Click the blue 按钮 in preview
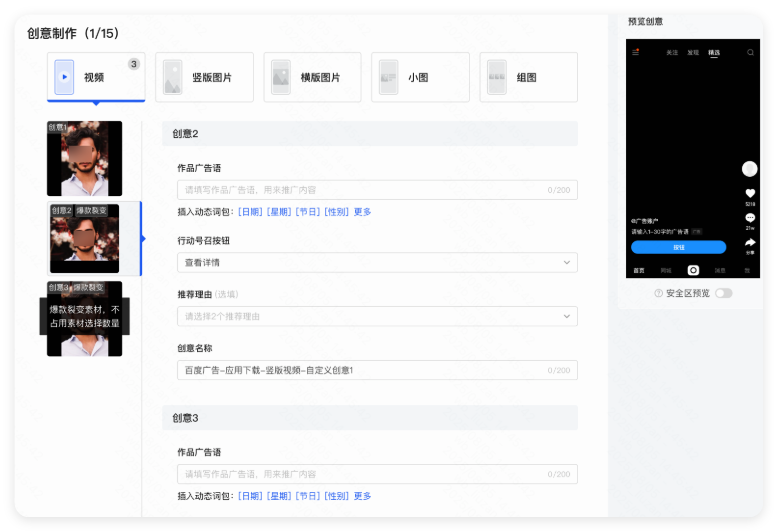This screenshot has width=777, height=531. point(678,247)
